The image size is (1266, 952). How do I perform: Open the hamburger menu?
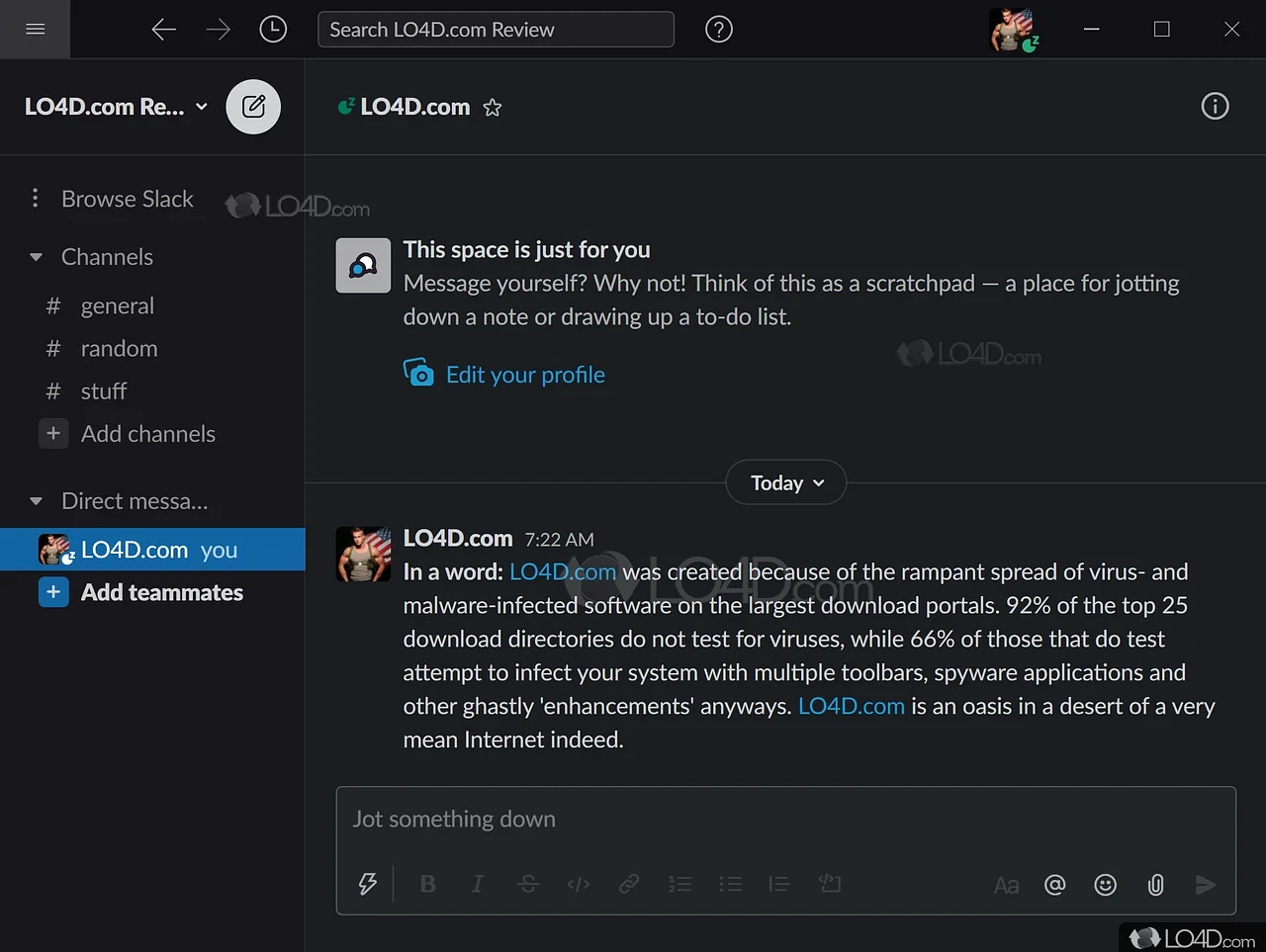pos(35,29)
